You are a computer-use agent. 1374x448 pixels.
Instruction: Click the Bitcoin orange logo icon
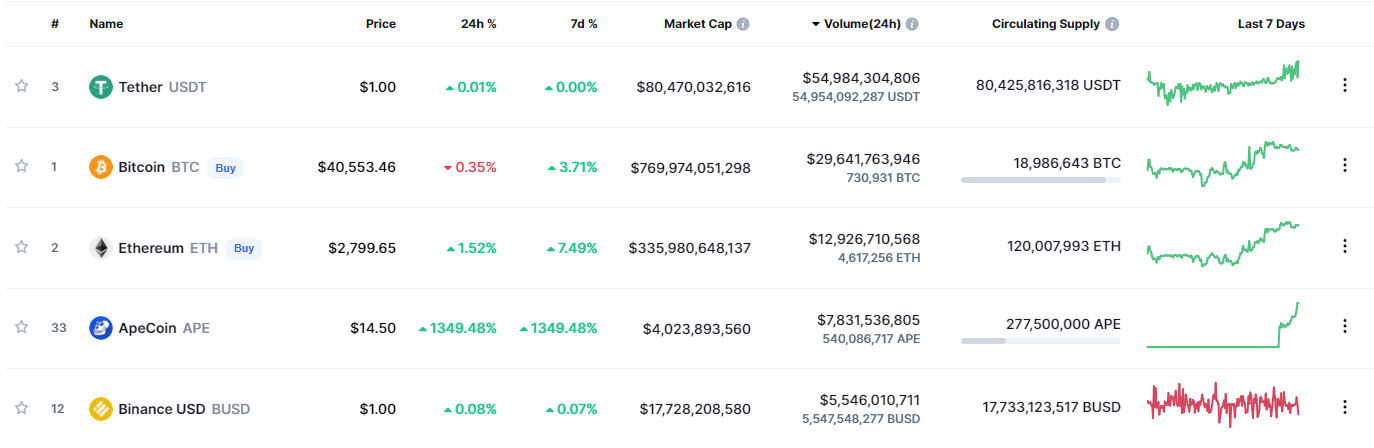[x=100, y=167]
